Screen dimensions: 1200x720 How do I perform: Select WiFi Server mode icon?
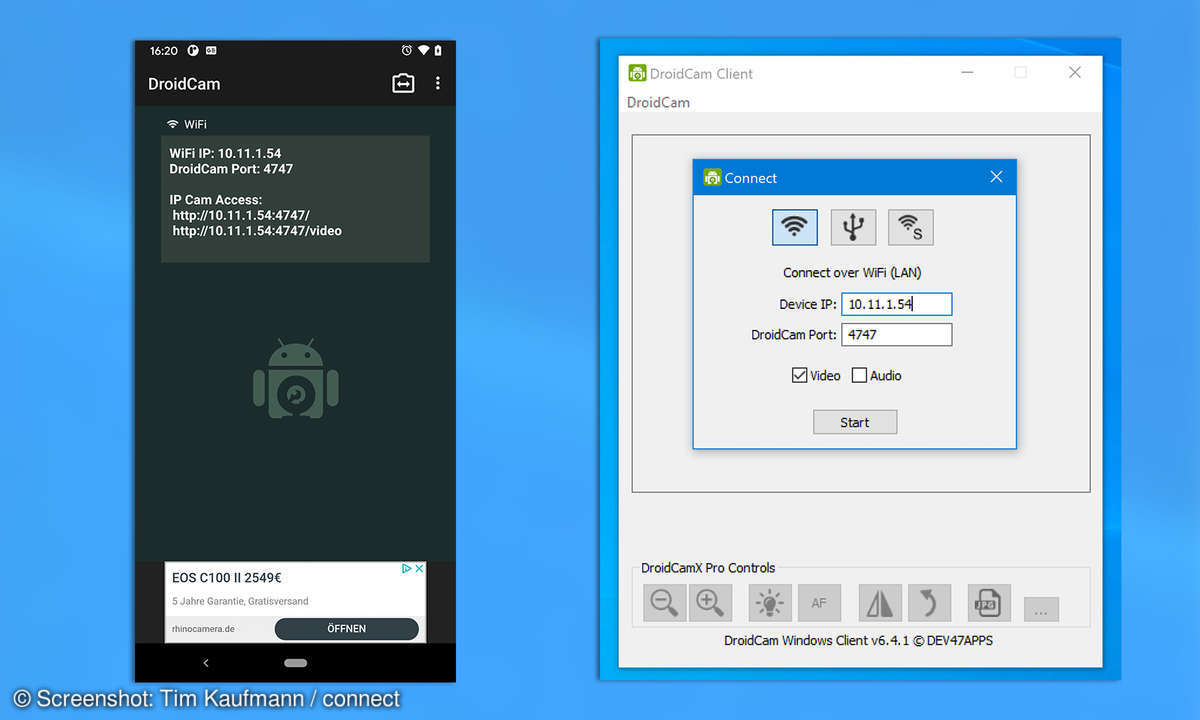click(x=911, y=228)
